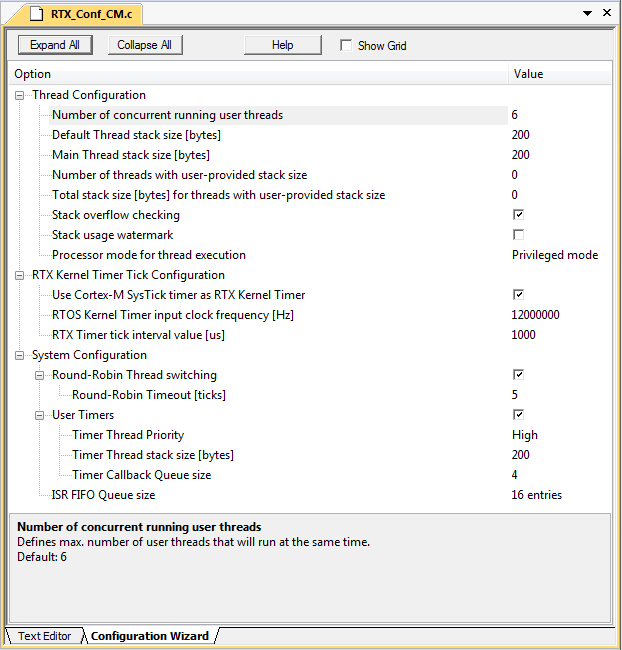Click the Expand All button
Image resolution: width=622 pixels, height=650 pixels.
[55, 45]
